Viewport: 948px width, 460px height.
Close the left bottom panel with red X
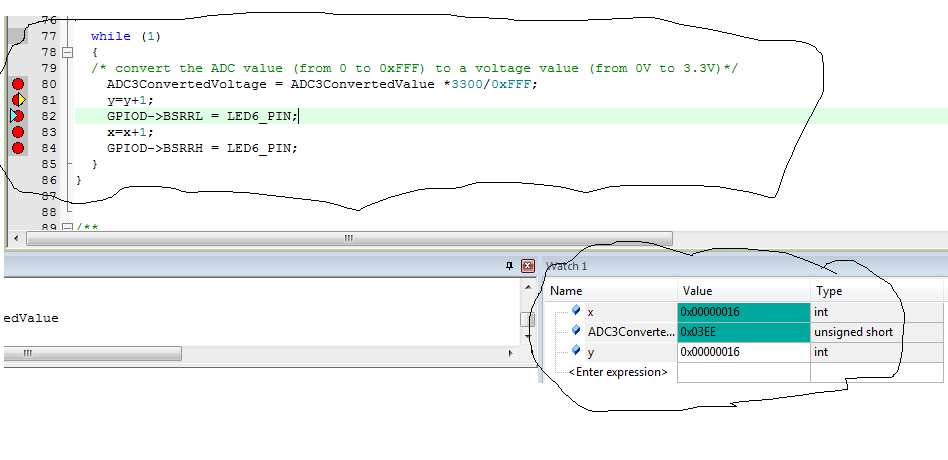tap(528, 266)
